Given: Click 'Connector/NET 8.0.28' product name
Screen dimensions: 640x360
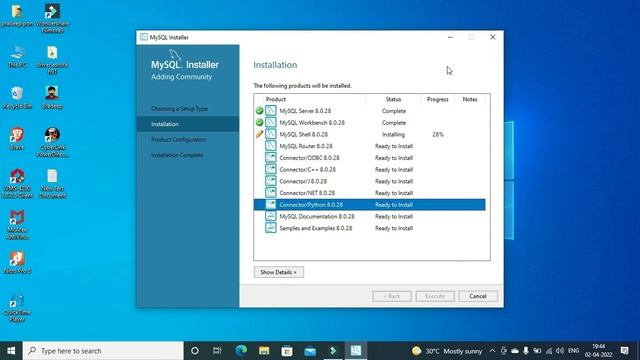Looking at the screenshot, I should click(x=307, y=193).
